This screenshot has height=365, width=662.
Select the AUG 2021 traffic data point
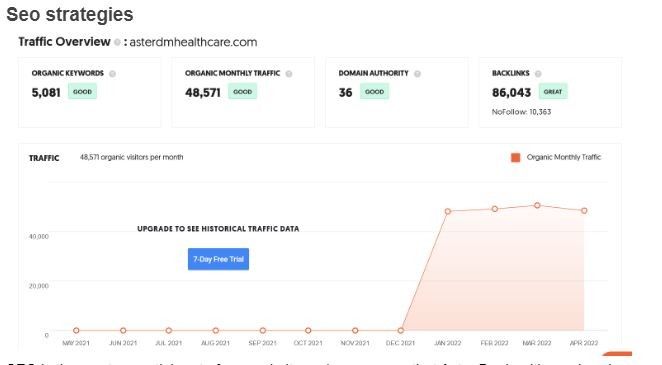click(216, 330)
